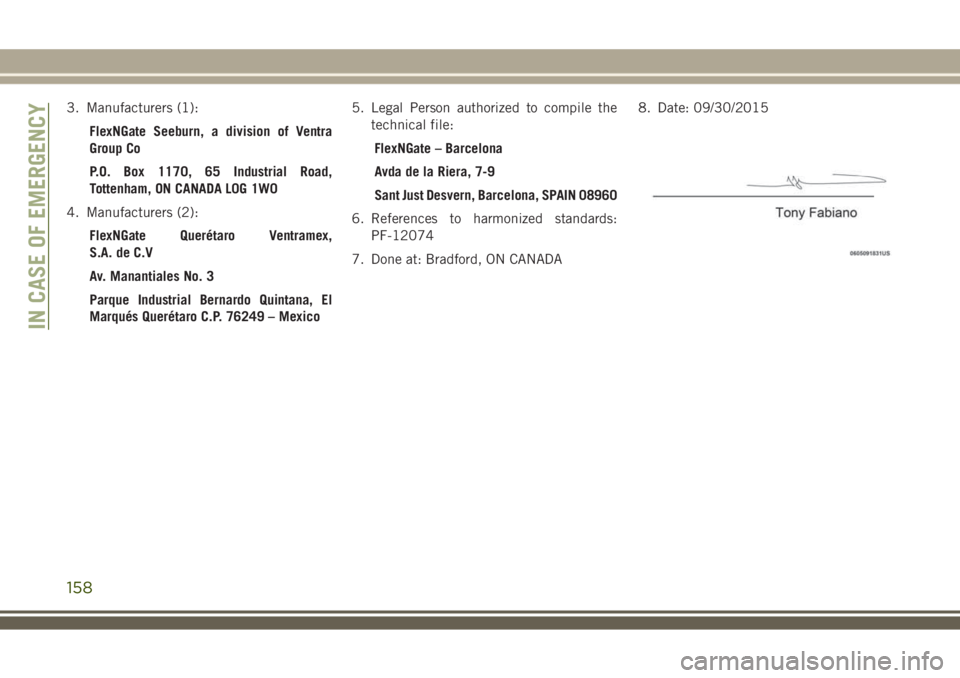Click the small image code under signature

tap(869, 252)
